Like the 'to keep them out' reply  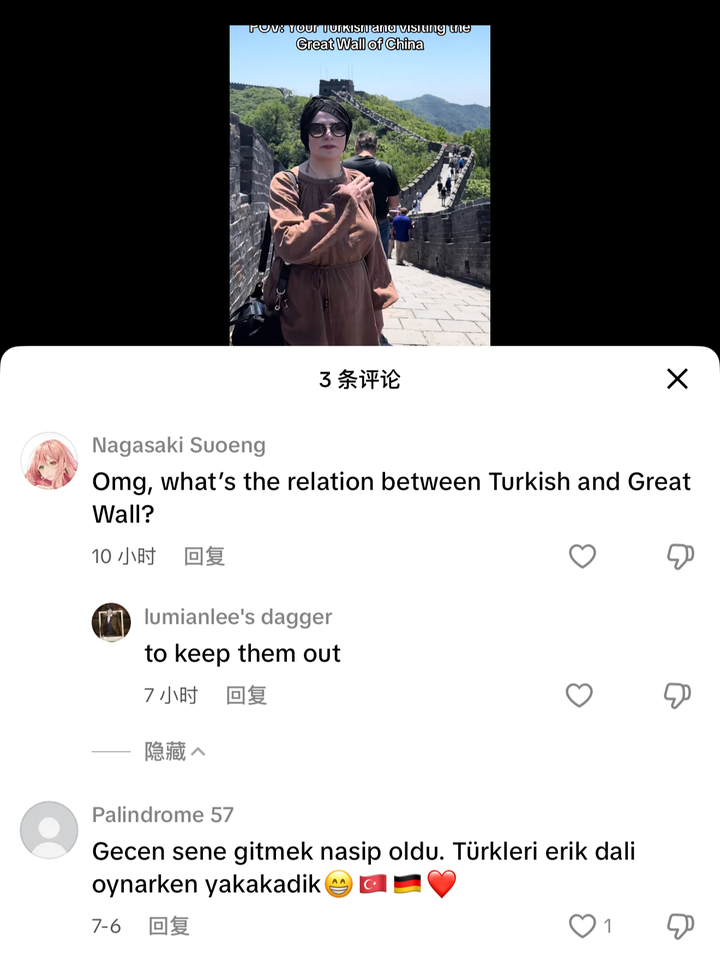579,695
